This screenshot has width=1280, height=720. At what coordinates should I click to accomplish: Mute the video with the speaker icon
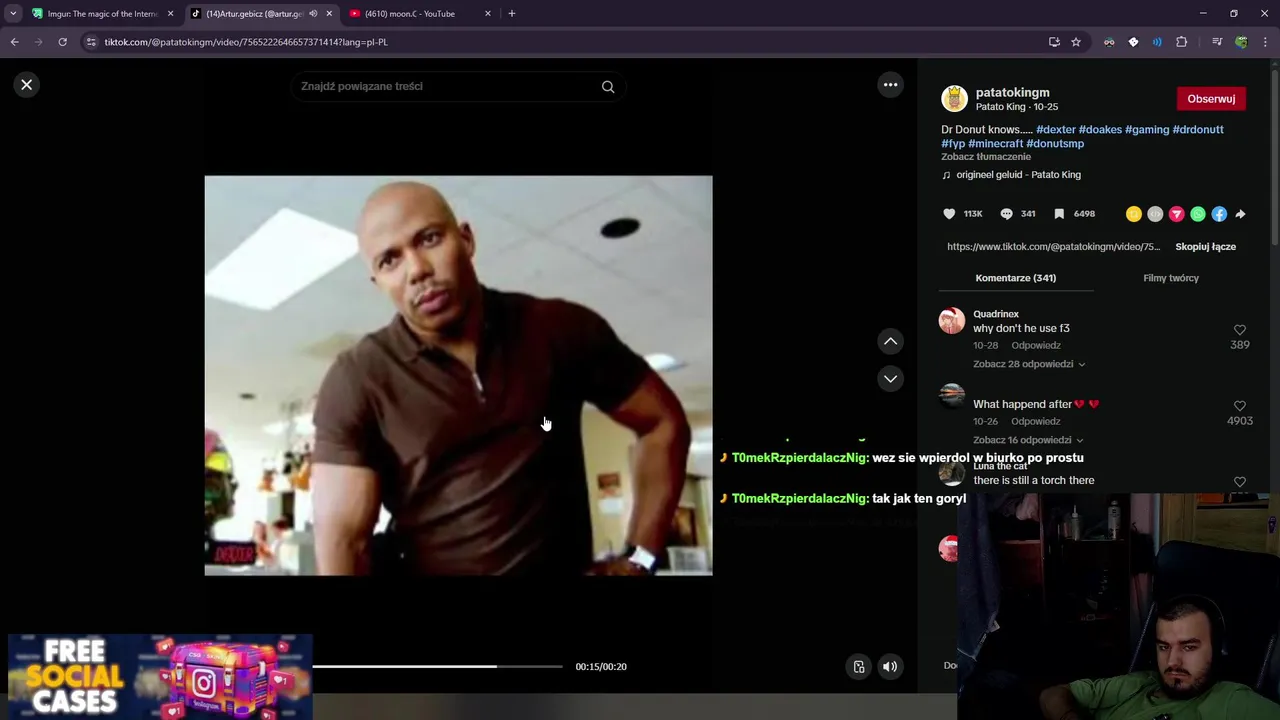point(889,667)
